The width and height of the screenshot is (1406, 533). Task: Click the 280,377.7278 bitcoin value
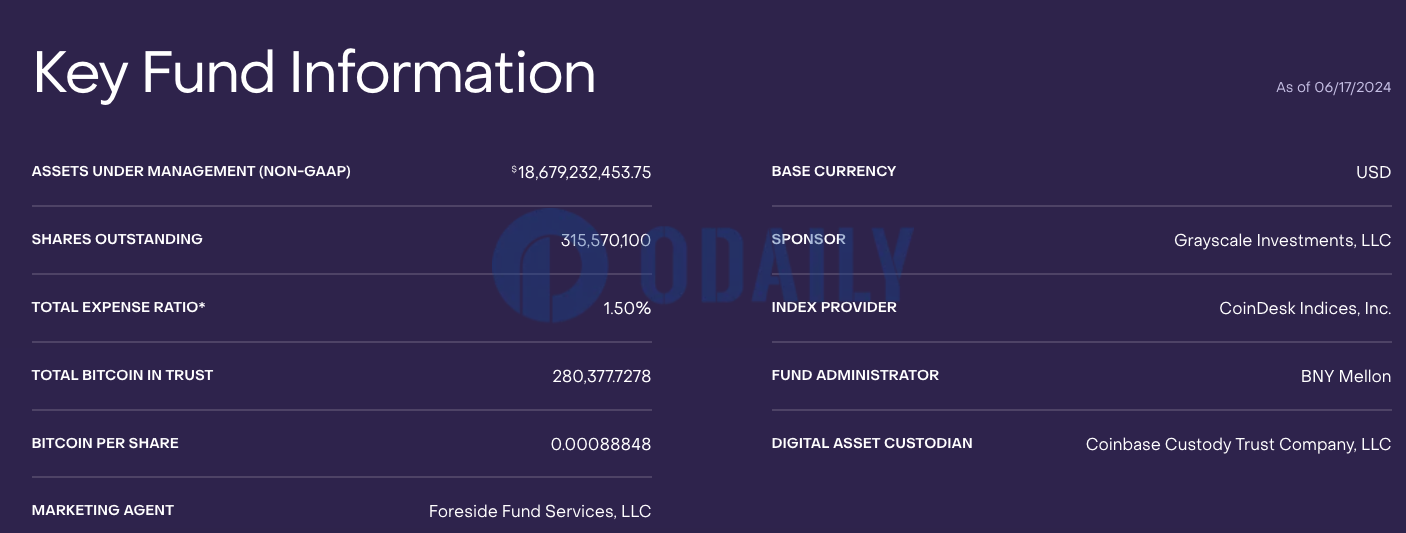(x=601, y=376)
